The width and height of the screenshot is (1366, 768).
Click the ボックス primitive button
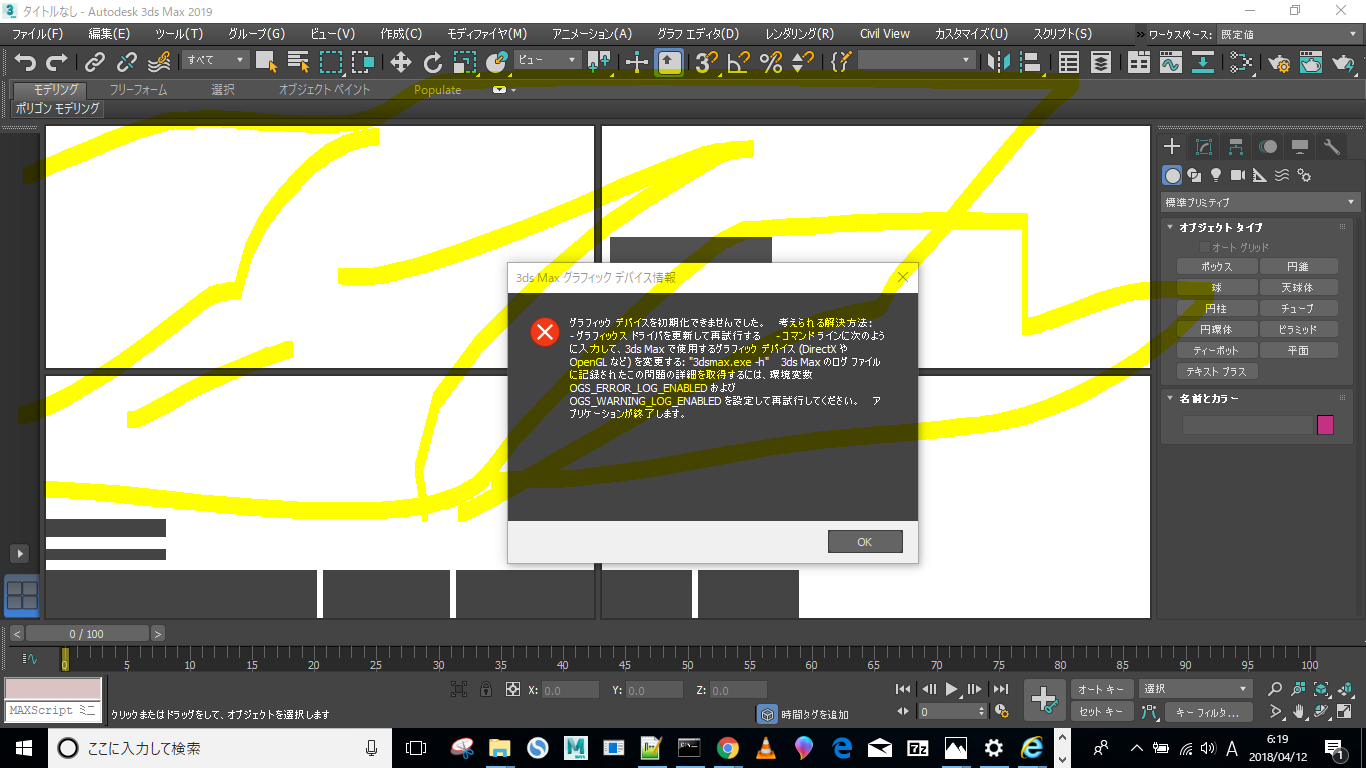[x=1217, y=267]
